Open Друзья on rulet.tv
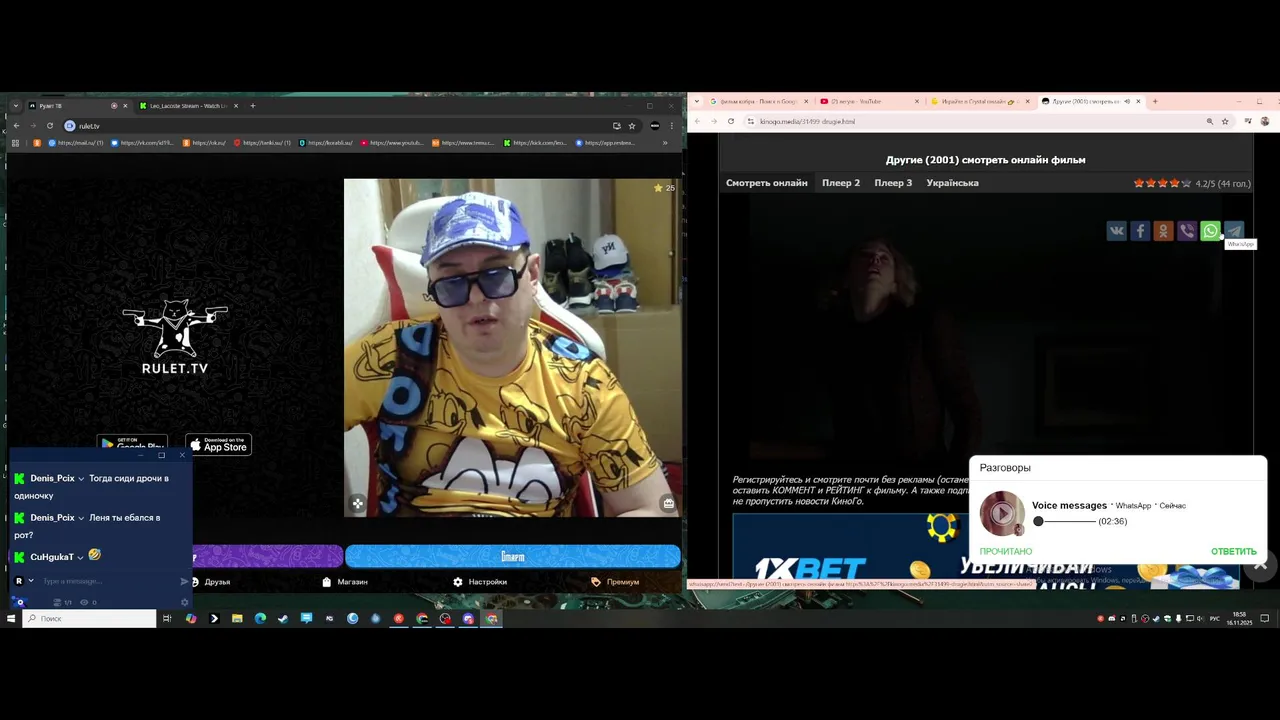The image size is (1280, 720). coord(211,582)
